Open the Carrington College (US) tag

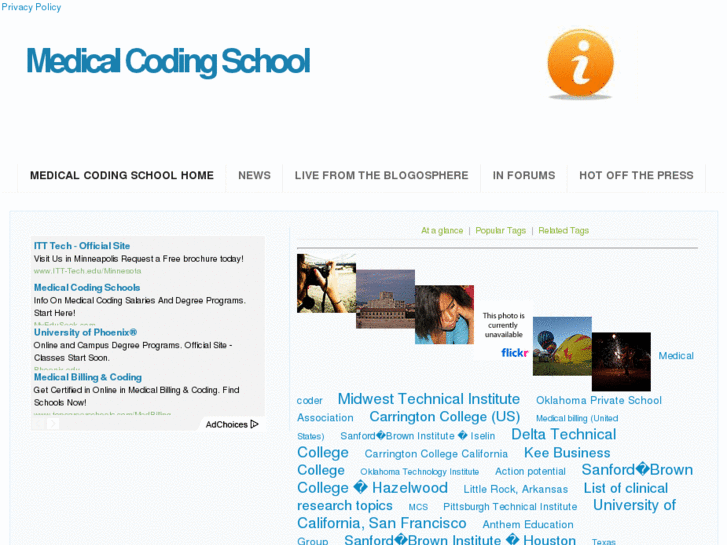point(444,417)
